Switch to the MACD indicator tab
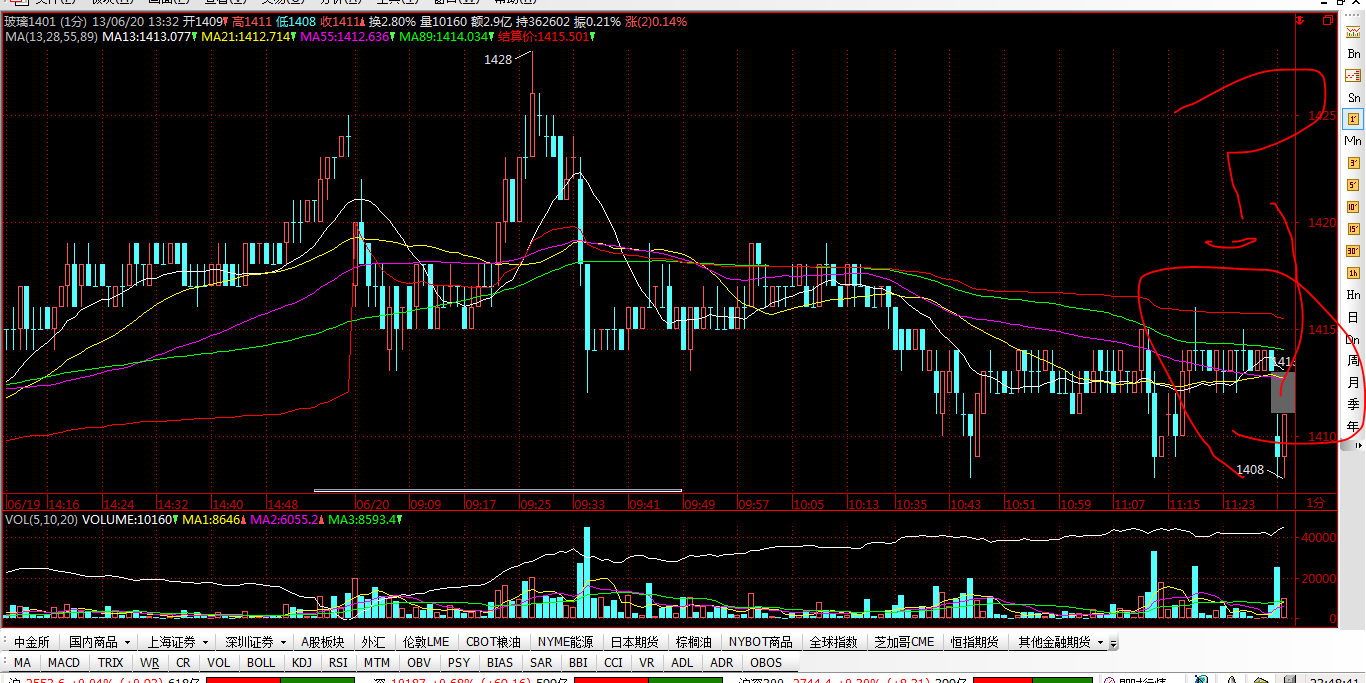Image resolution: width=1366 pixels, height=683 pixels. click(x=64, y=663)
